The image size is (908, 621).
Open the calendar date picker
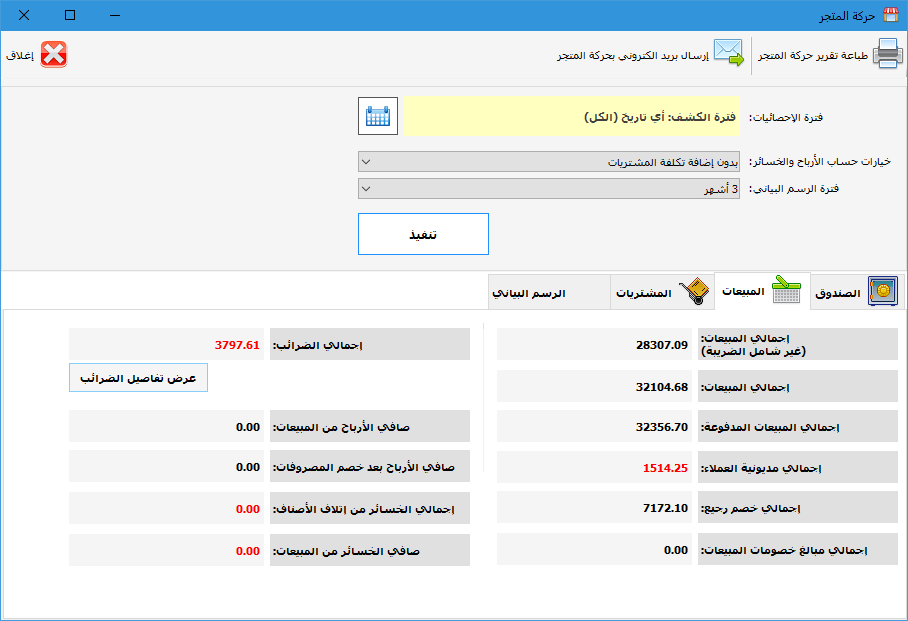[x=378, y=116]
